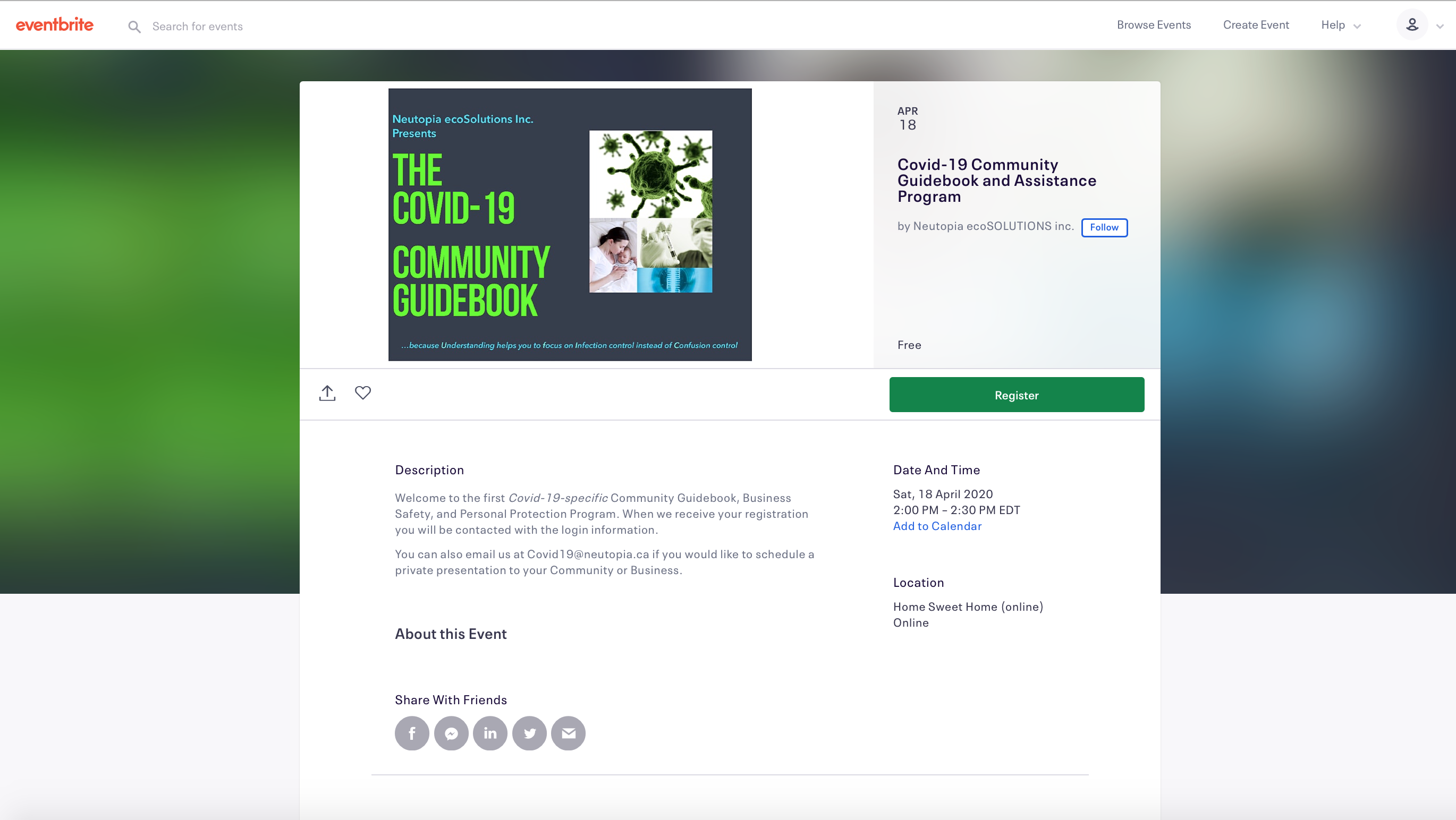Viewport: 1456px width, 820px height.
Task: Like the event with the heart icon
Action: pos(362,392)
